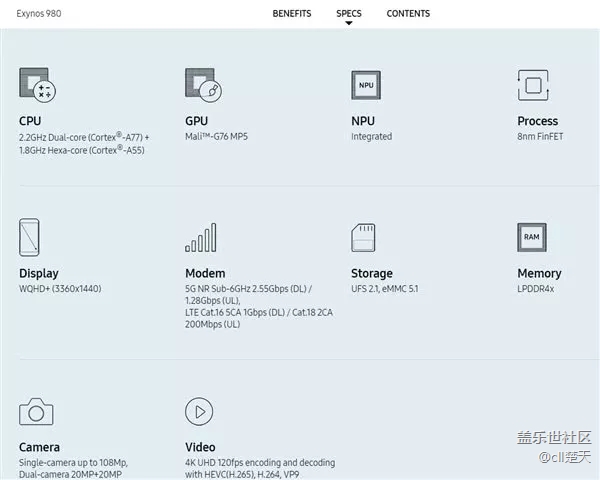The height and width of the screenshot is (480, 600).
Task: Click the 8nm FinFET process text
Action: (x=541, y=137)
